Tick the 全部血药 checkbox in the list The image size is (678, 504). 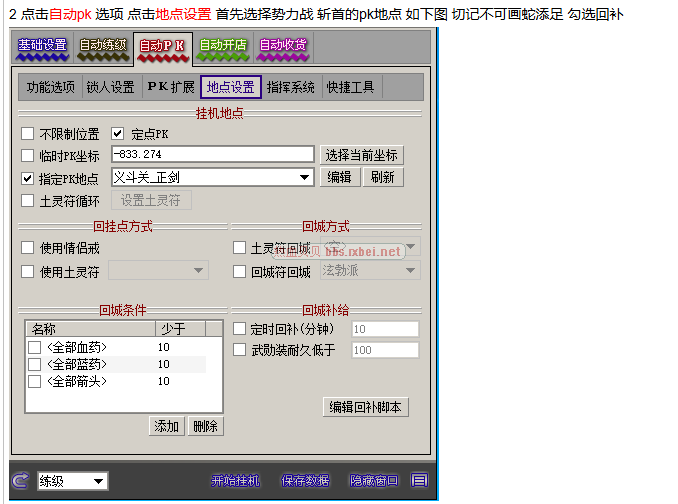tap(35, 347)
